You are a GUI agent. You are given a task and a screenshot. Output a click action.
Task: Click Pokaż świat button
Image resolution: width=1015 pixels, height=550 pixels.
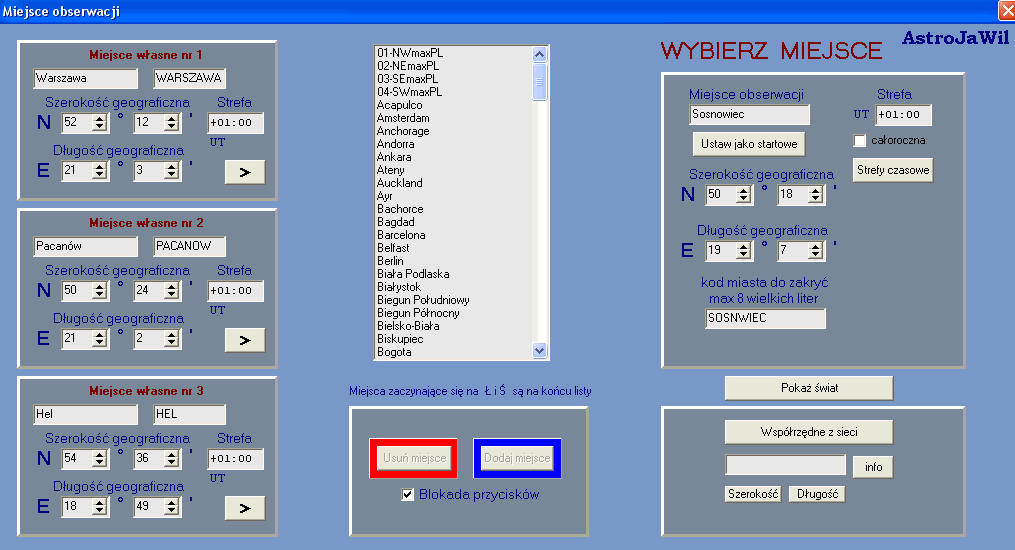pos(809,388)
